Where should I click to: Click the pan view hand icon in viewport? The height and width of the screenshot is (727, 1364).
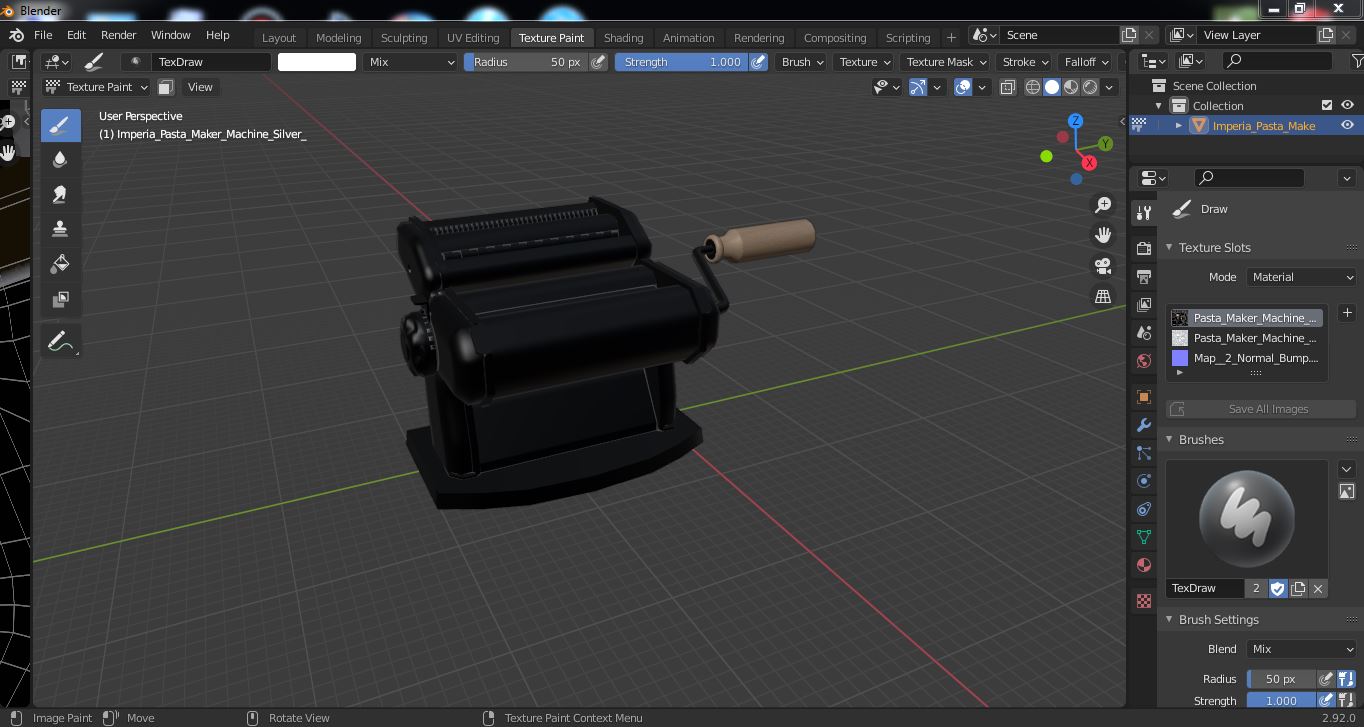coord(1103,235)
